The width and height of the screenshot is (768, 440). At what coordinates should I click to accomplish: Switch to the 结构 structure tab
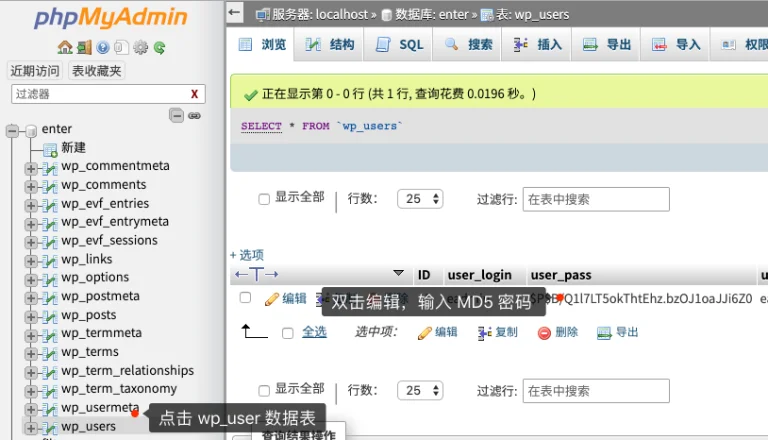click(329, 45)
